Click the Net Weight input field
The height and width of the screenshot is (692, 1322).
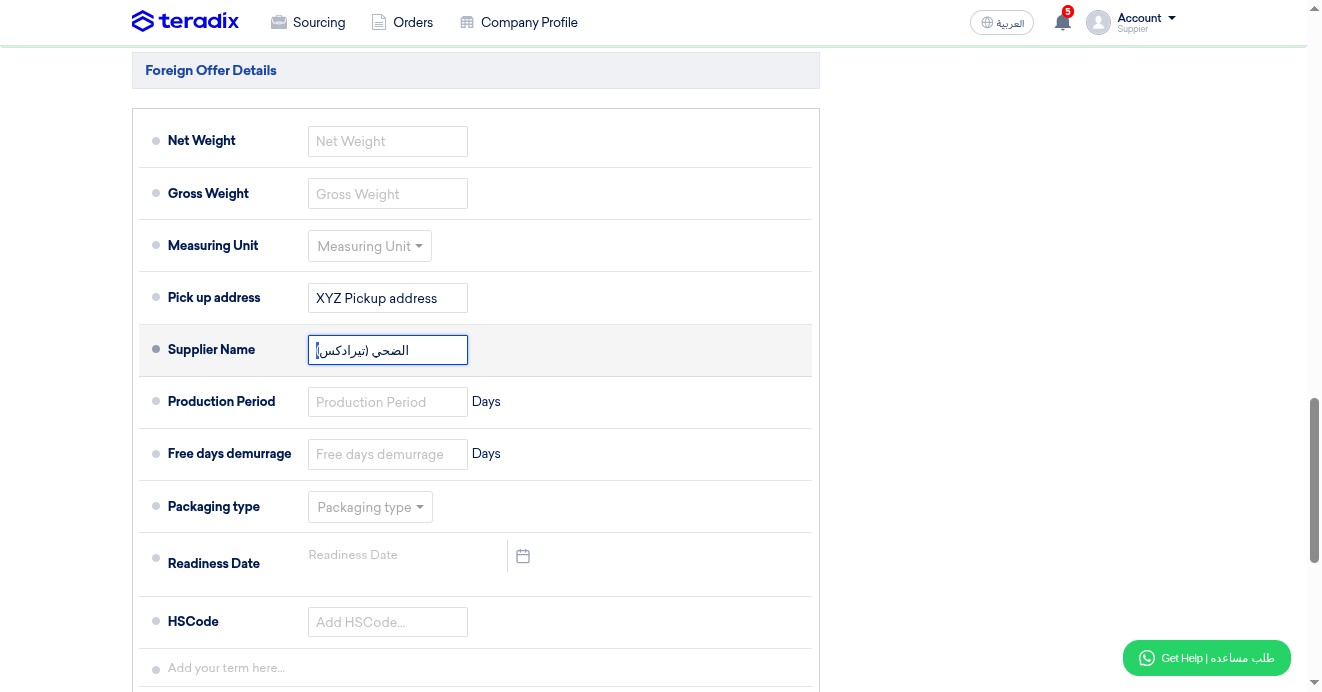click(388, 141)
